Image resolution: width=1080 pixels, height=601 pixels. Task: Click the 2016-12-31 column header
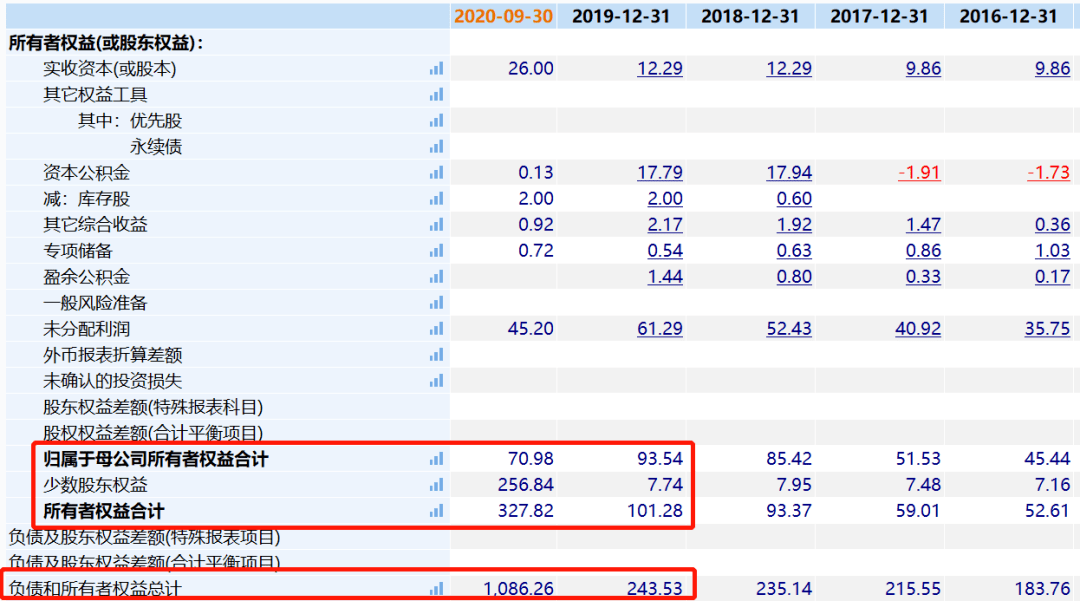point(1008,16)
